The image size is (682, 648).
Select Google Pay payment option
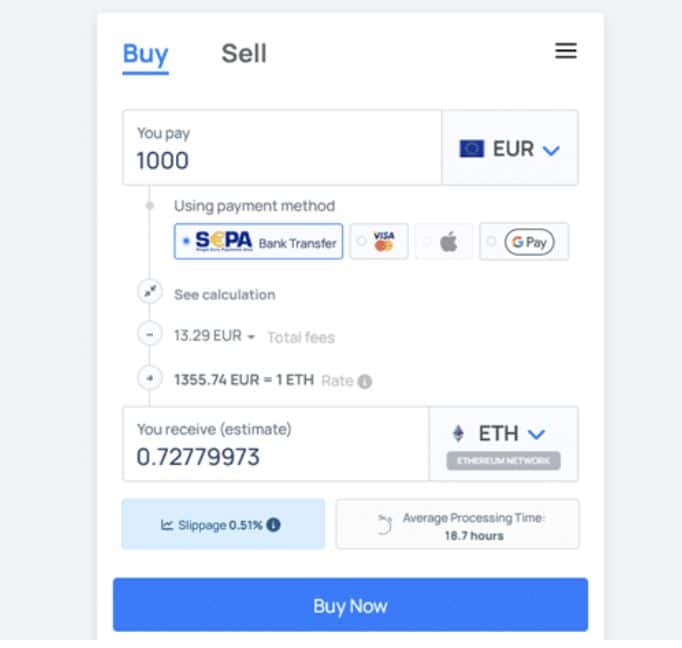click(524, 241)
